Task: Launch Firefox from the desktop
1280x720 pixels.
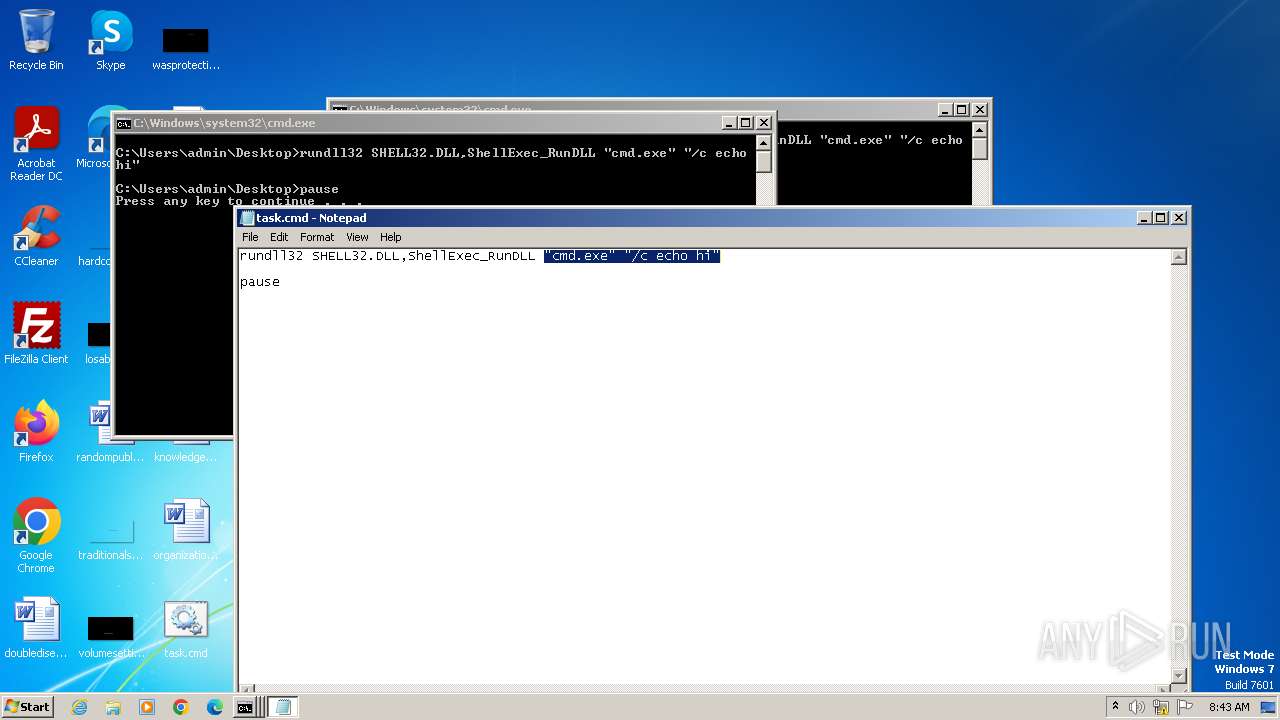Action: point(36,432)
